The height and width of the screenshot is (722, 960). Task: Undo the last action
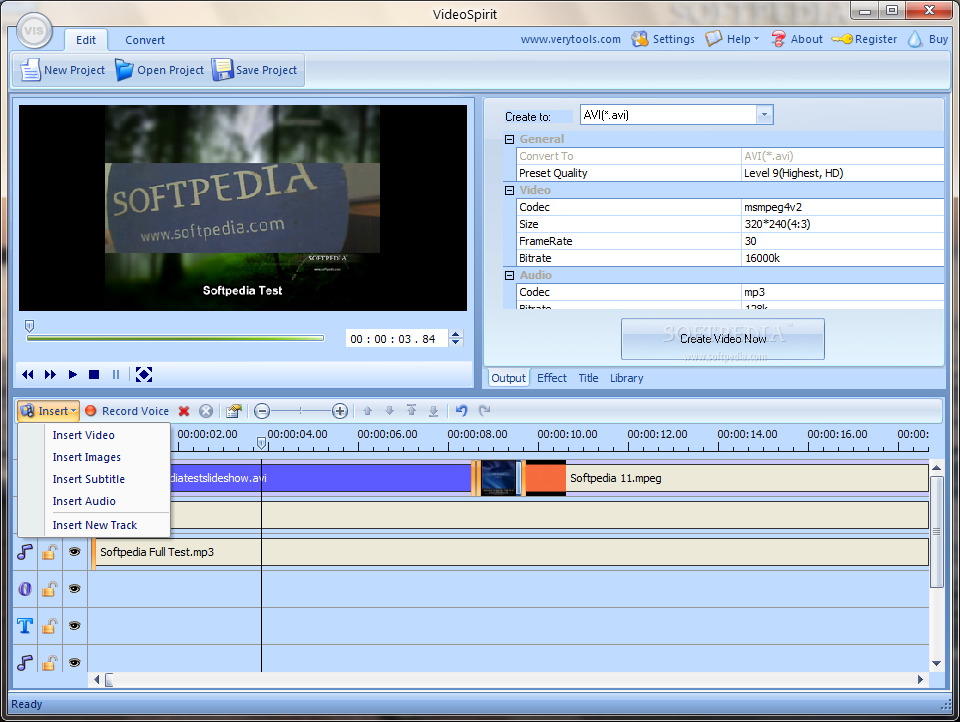[461, 411]
